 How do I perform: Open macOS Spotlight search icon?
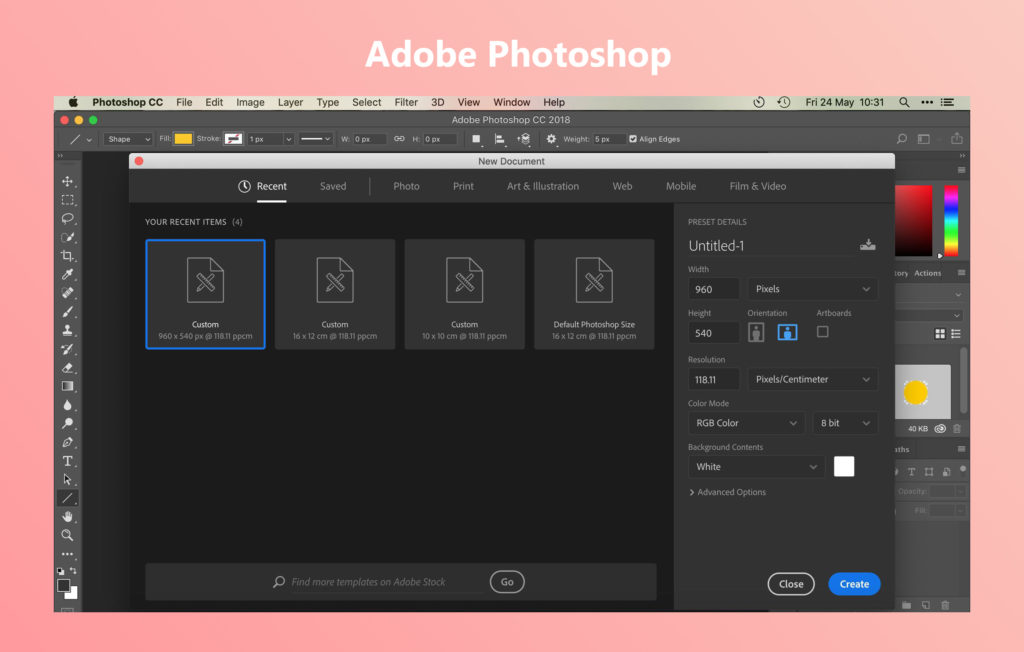[904, 102]
